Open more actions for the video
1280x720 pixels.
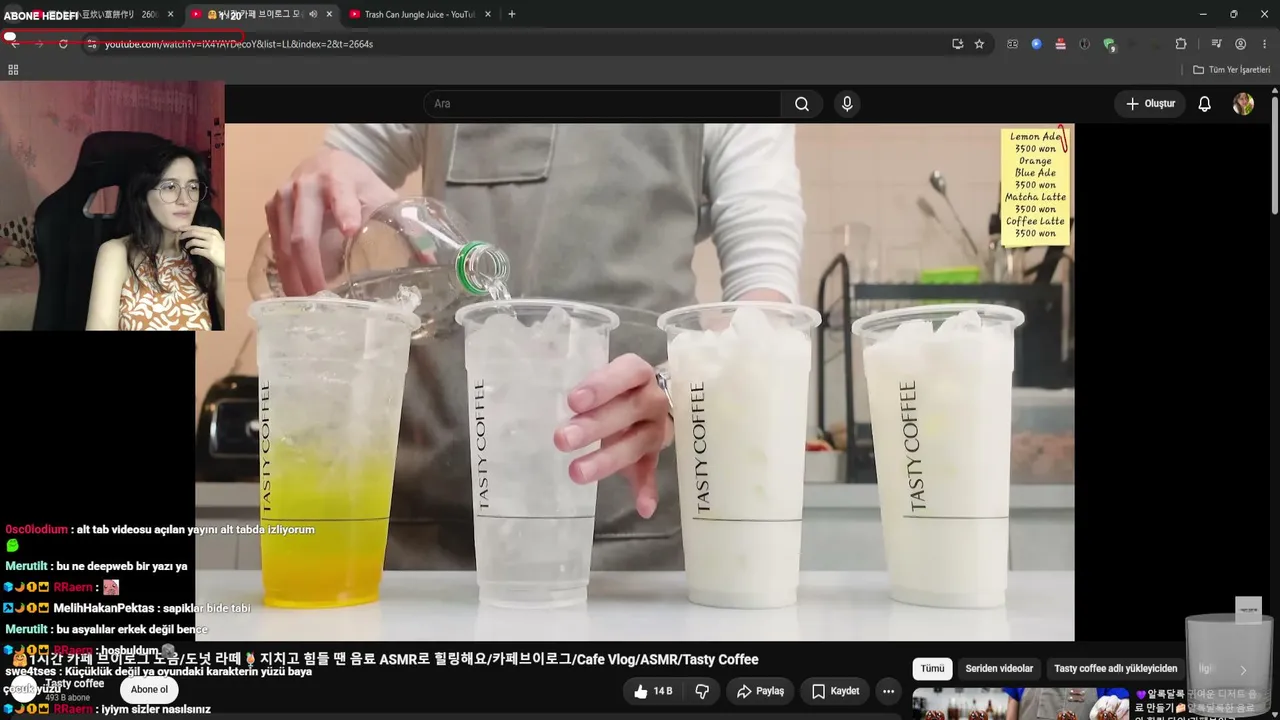888,691
